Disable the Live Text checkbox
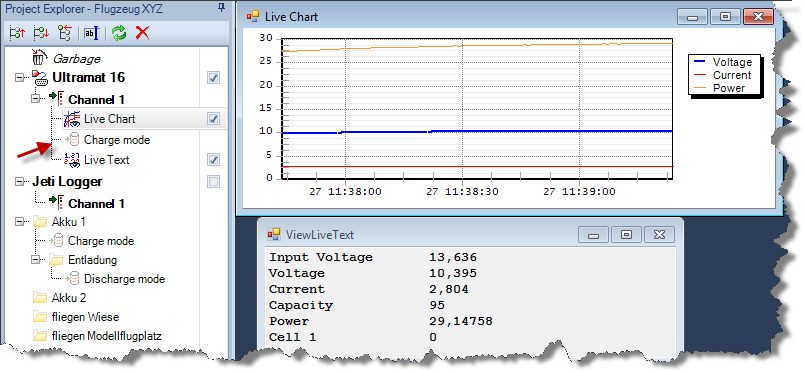 pos(214,160)
